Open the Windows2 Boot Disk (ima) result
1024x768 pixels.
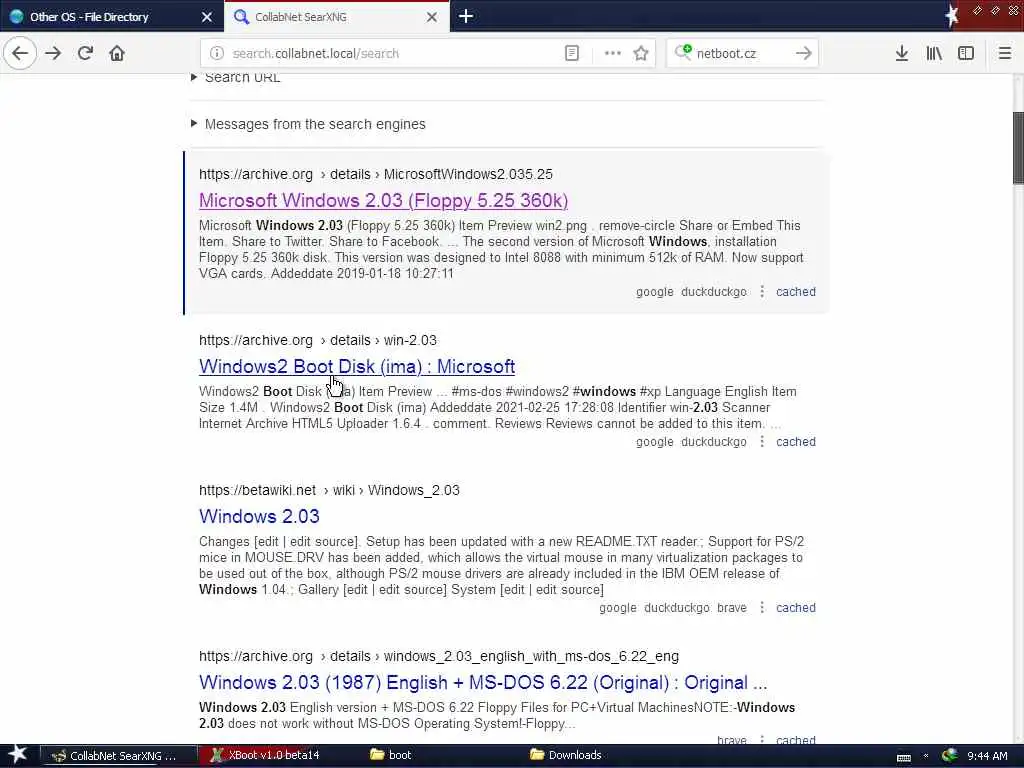pyautogui.click(x=357, y=366)
